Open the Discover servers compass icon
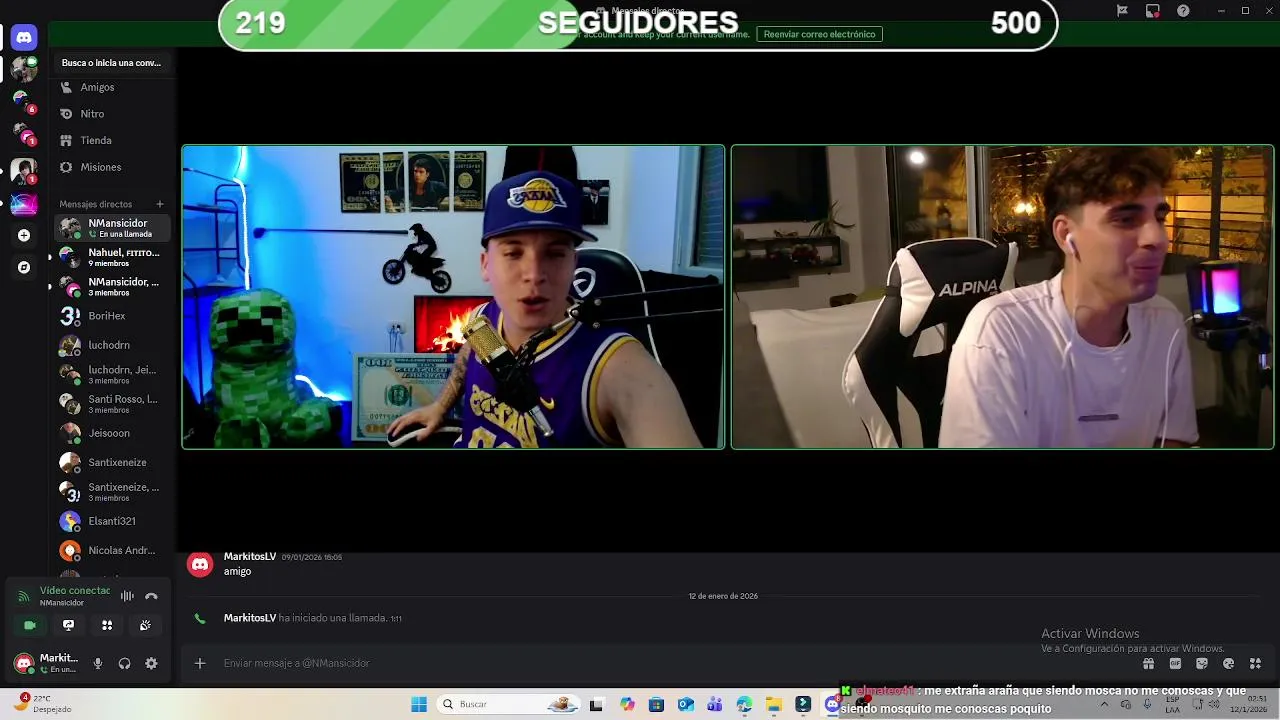 pyautogui.click(x=24, y=267)
